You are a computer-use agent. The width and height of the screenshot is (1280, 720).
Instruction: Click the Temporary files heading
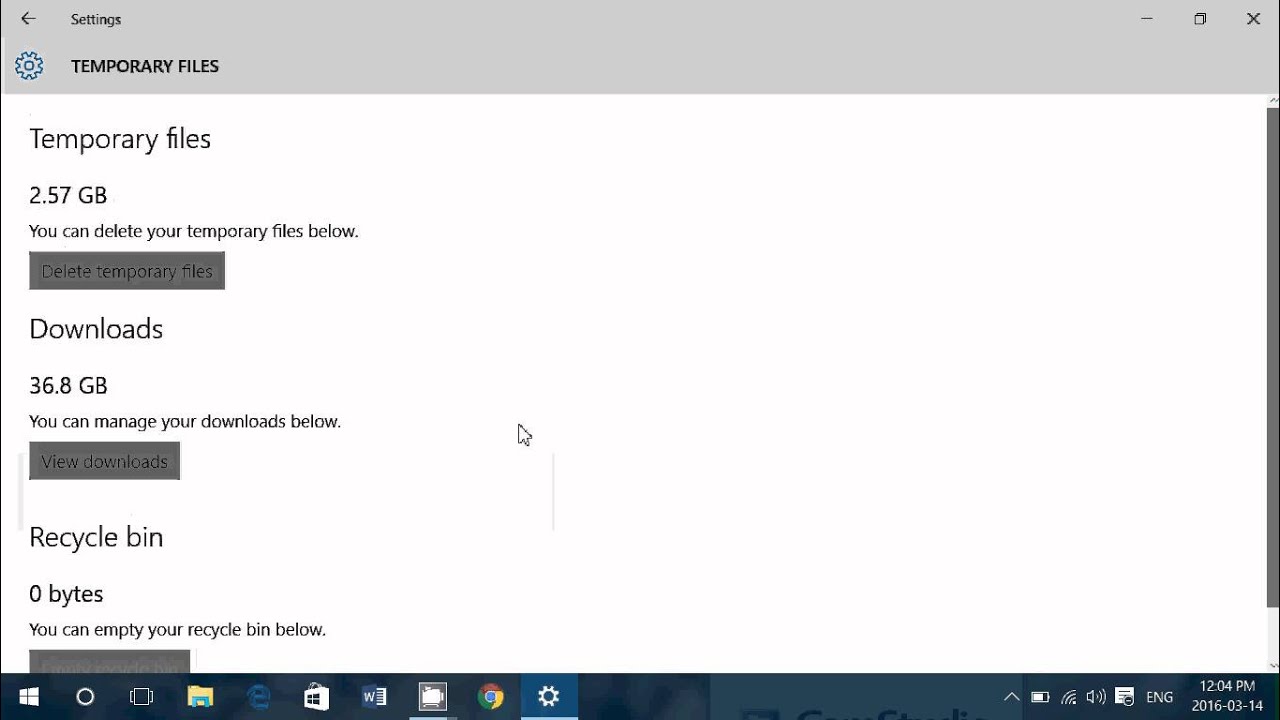[x=120, y=139]
